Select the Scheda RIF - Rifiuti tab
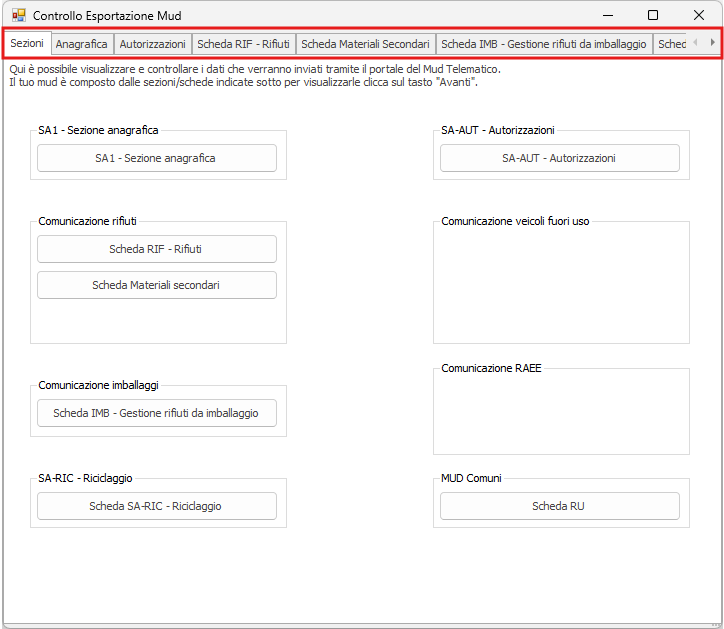This screenshot has height=629, width=724. (243, 44)
